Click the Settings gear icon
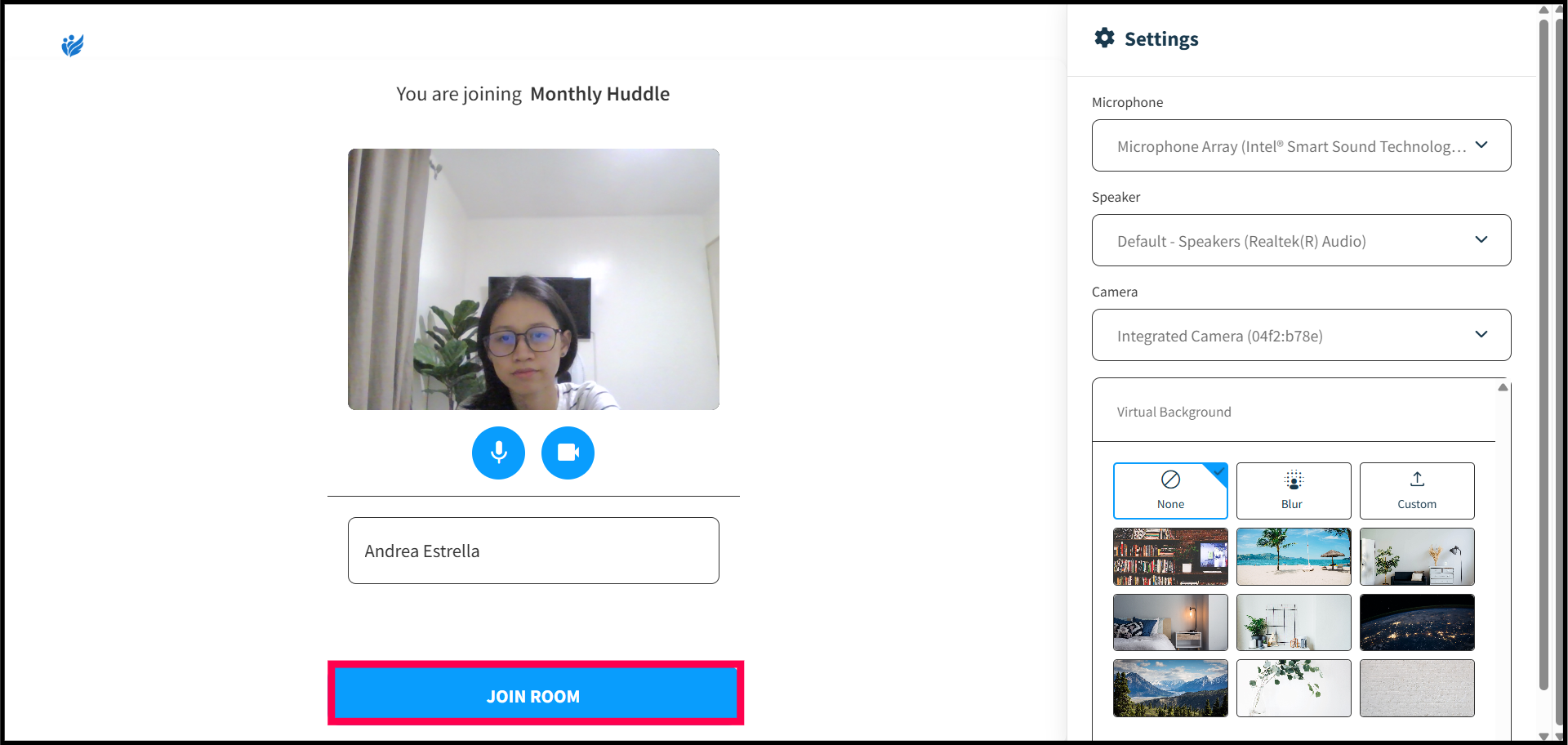 click(x=1104, y=38)
